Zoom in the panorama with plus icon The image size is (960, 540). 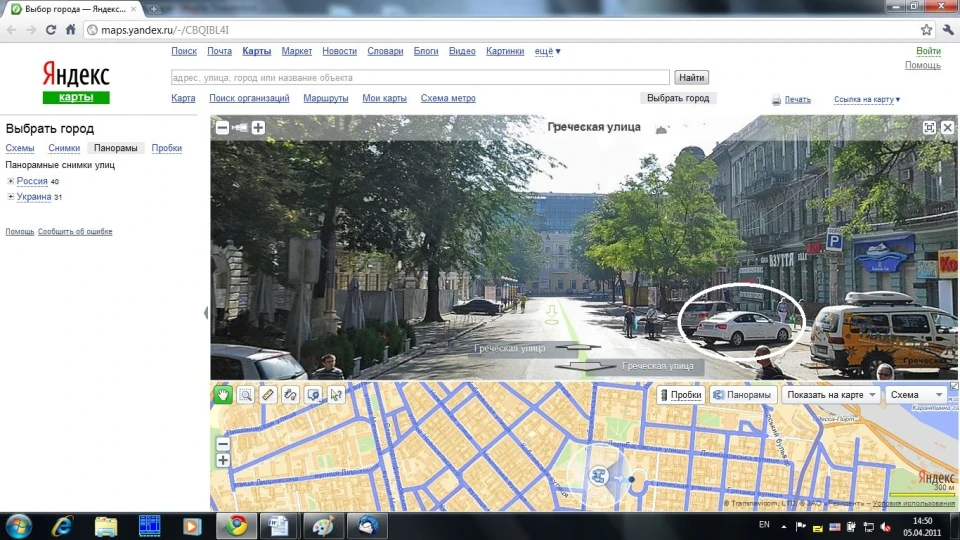click(258, 127)
